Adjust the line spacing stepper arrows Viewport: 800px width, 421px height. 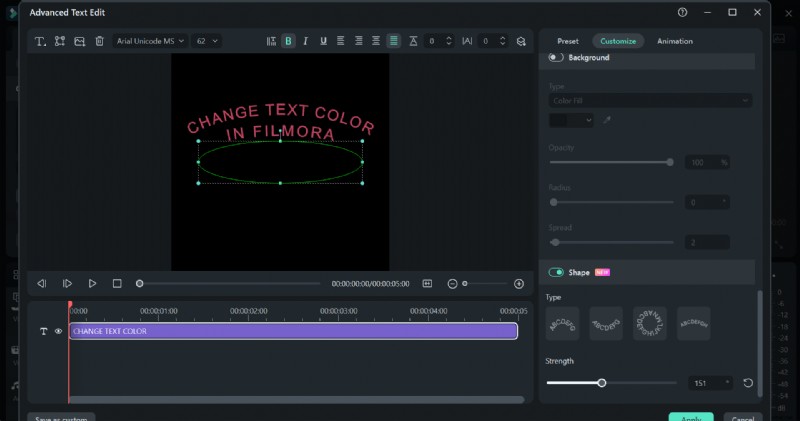click(x=449, y=41)
